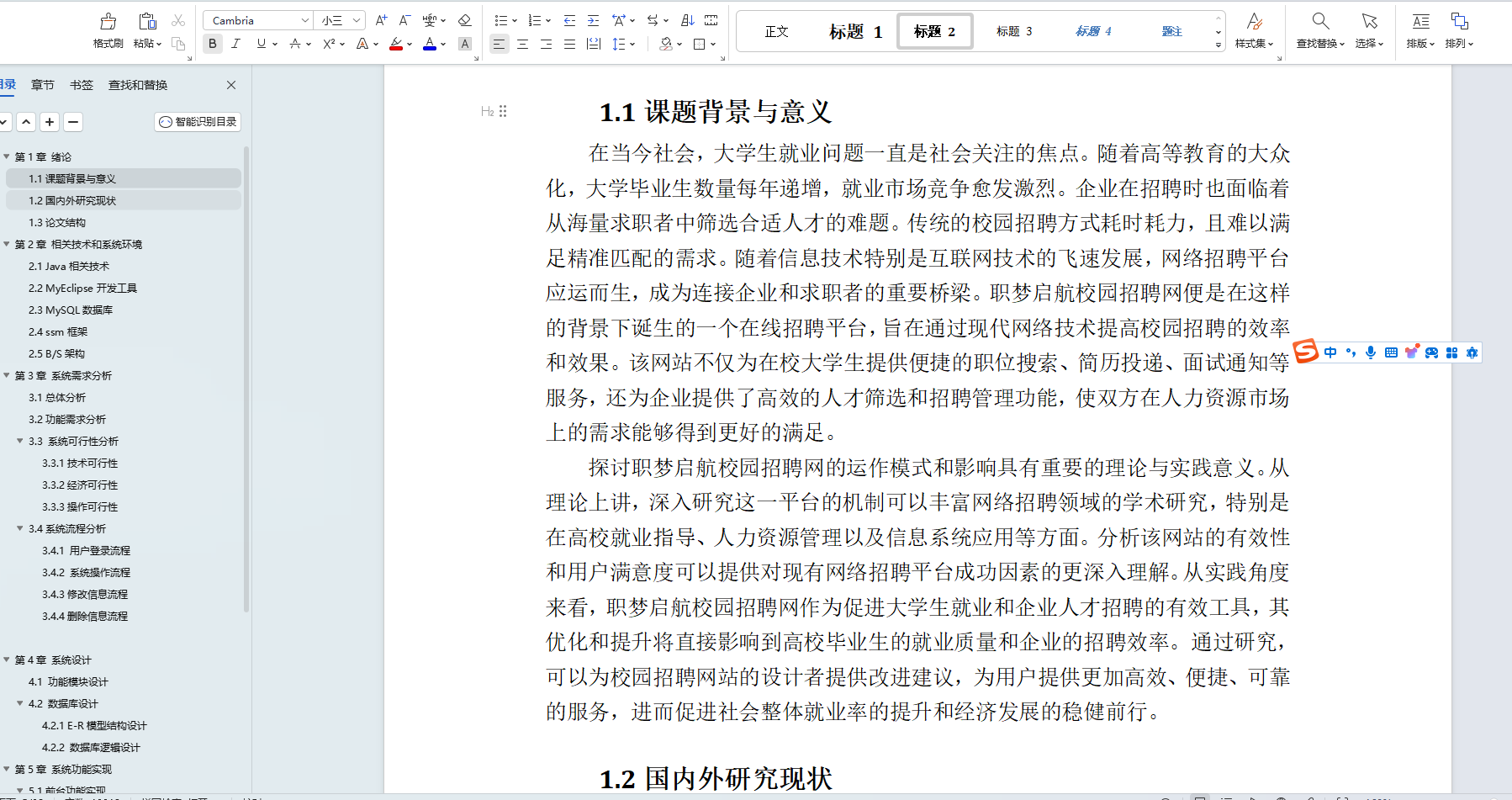Image resolution: width=1512 pixels, height=800 pixels.
Task: Click the phonetic guide (拼音) icon
Action: tap(430, 20)
